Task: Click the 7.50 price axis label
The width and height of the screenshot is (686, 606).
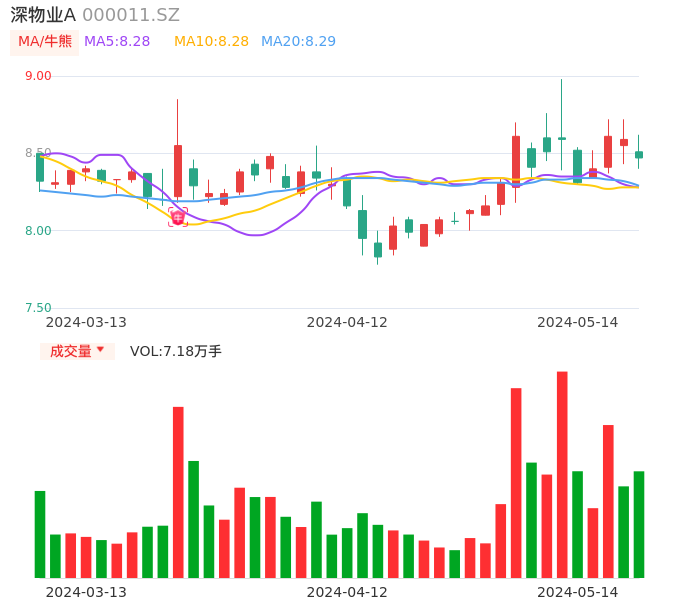Action: click(37, 308)
